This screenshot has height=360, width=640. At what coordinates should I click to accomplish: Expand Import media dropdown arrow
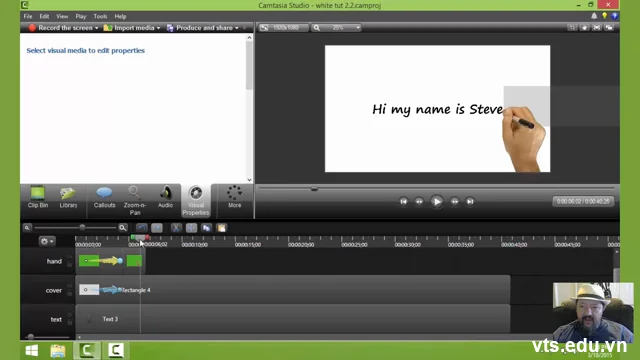click(x=158, y=28)
